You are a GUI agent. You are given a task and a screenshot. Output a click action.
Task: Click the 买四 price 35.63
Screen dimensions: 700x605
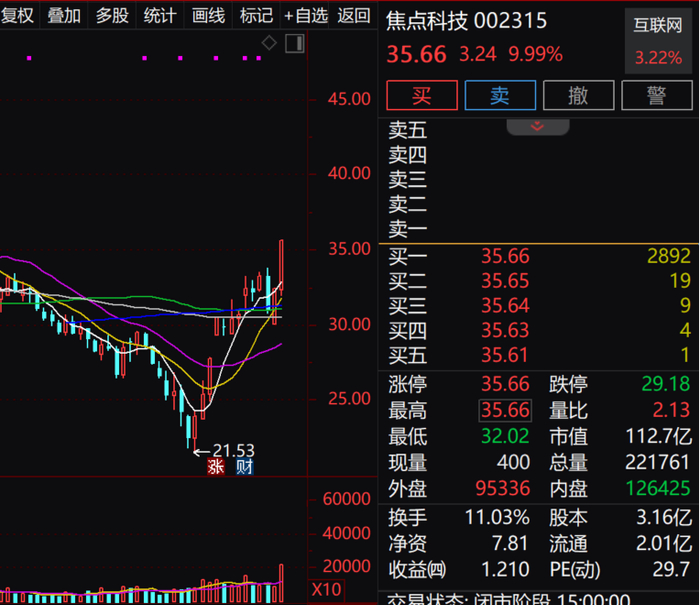click(x=505, y=330)
